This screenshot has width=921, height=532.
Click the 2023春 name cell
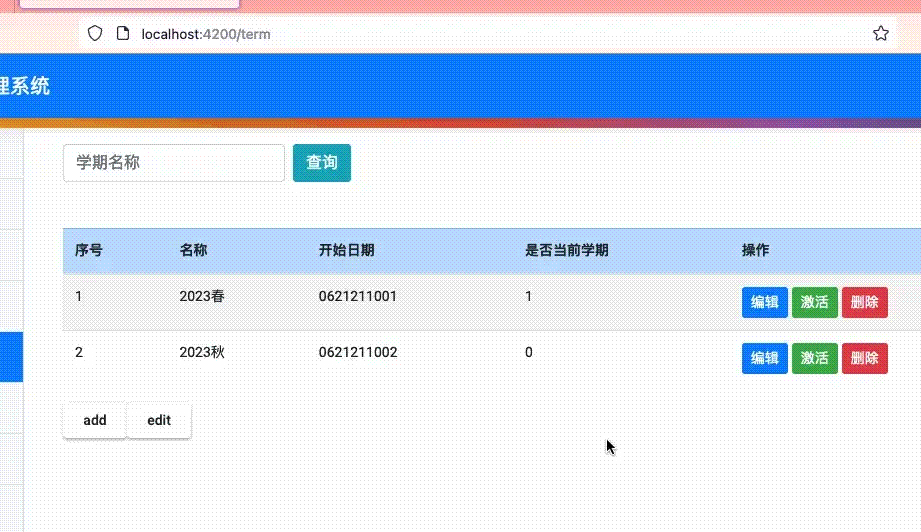point(202,296)
